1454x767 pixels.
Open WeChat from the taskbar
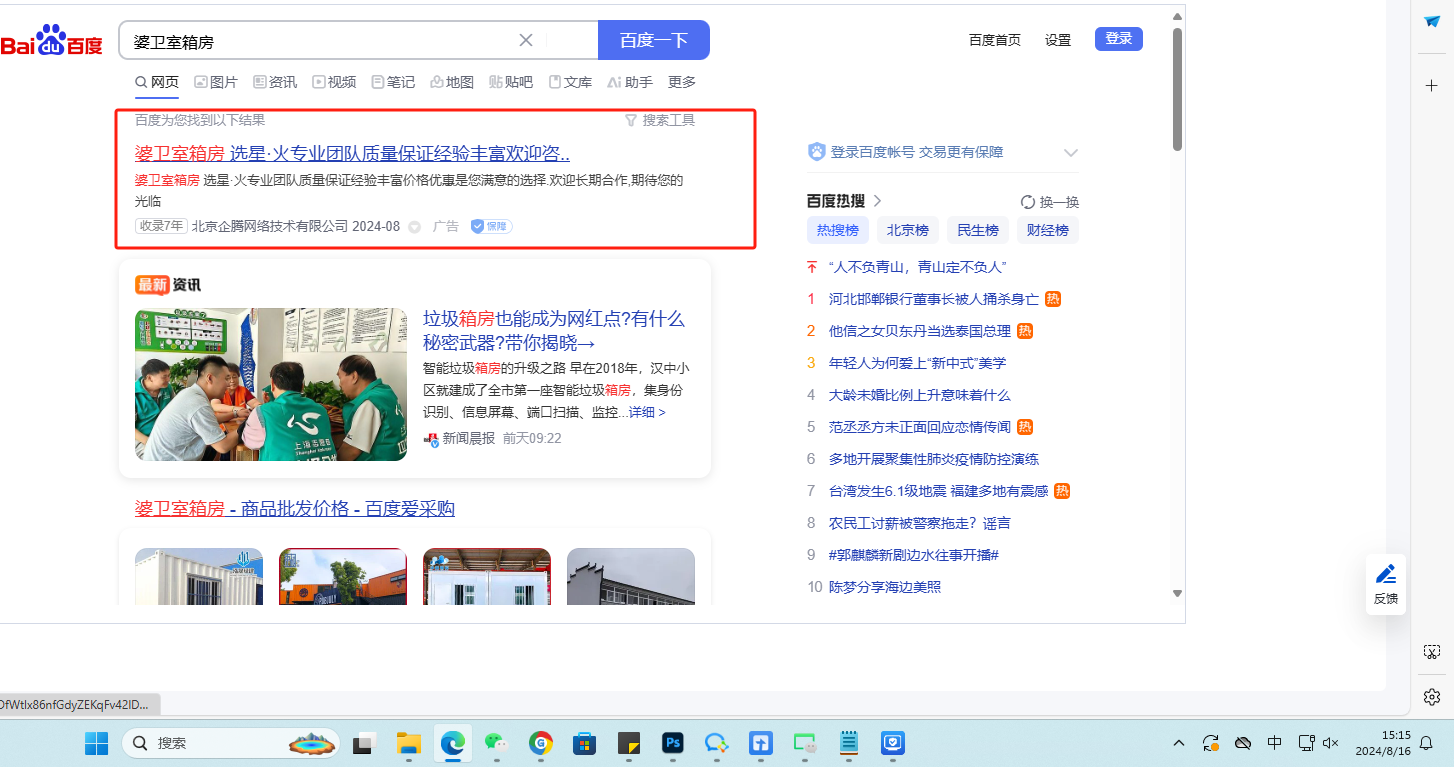497,743
